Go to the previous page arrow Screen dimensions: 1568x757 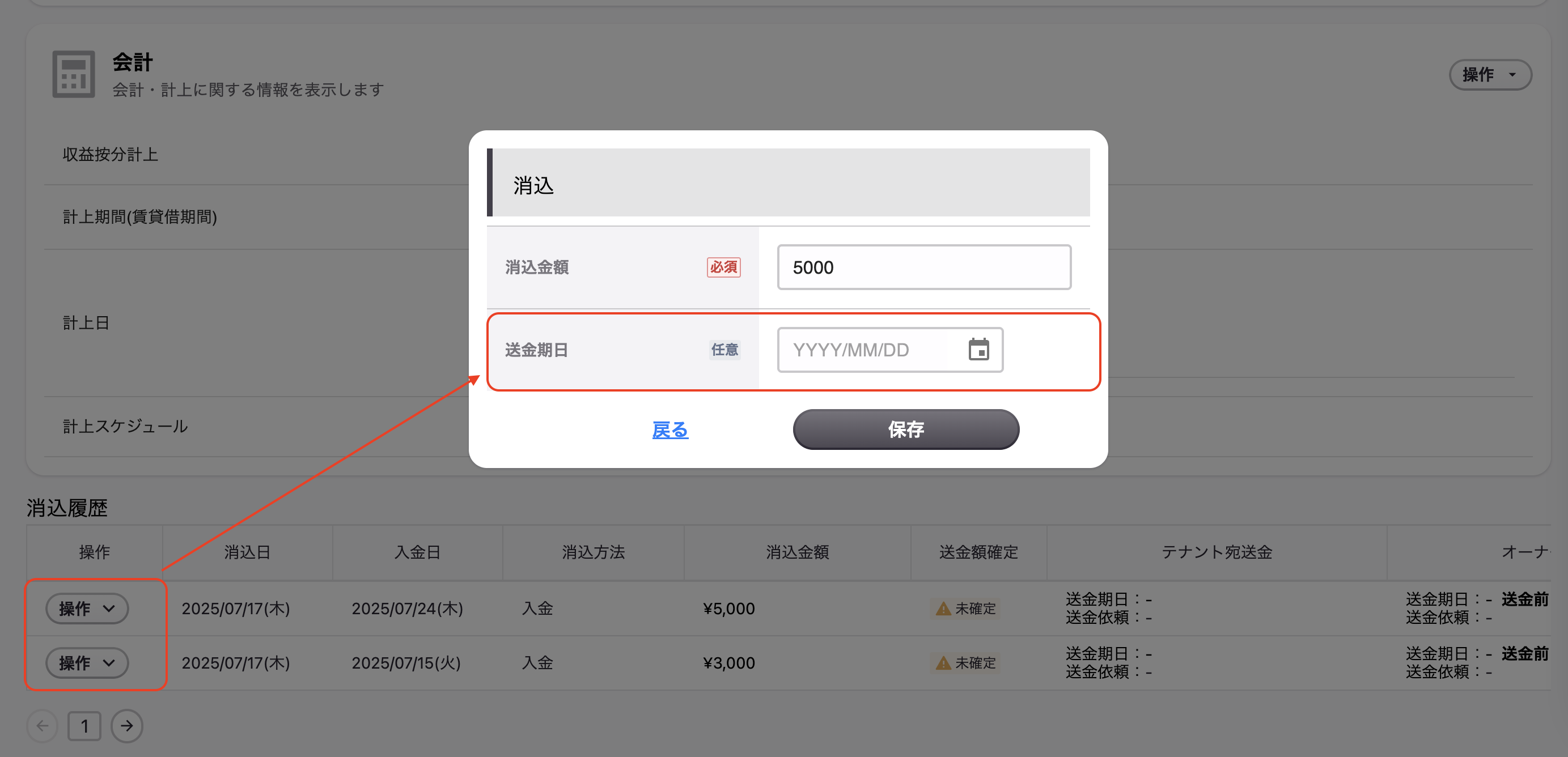point(42,725)
